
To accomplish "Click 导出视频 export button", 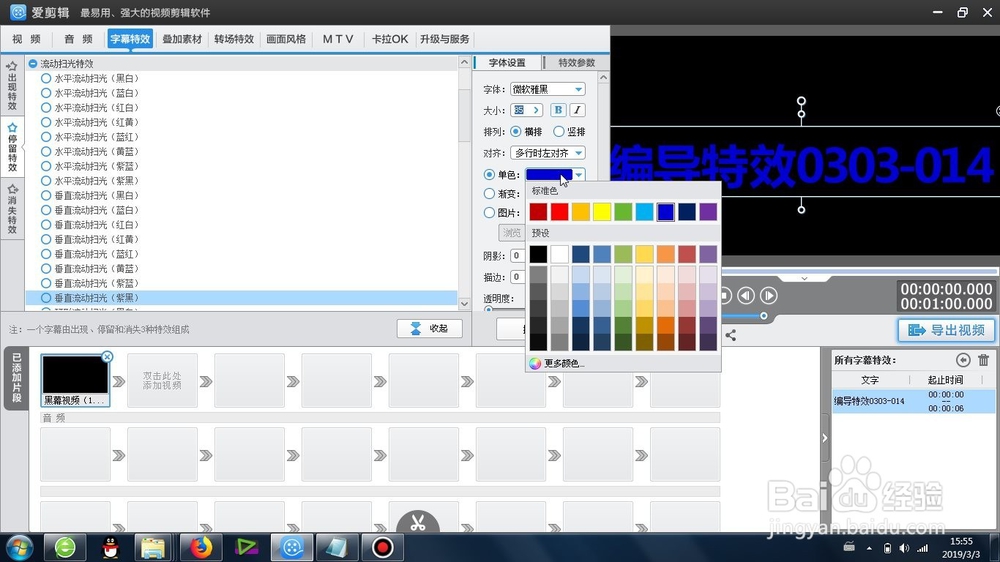I will click(x=946, y=330).
